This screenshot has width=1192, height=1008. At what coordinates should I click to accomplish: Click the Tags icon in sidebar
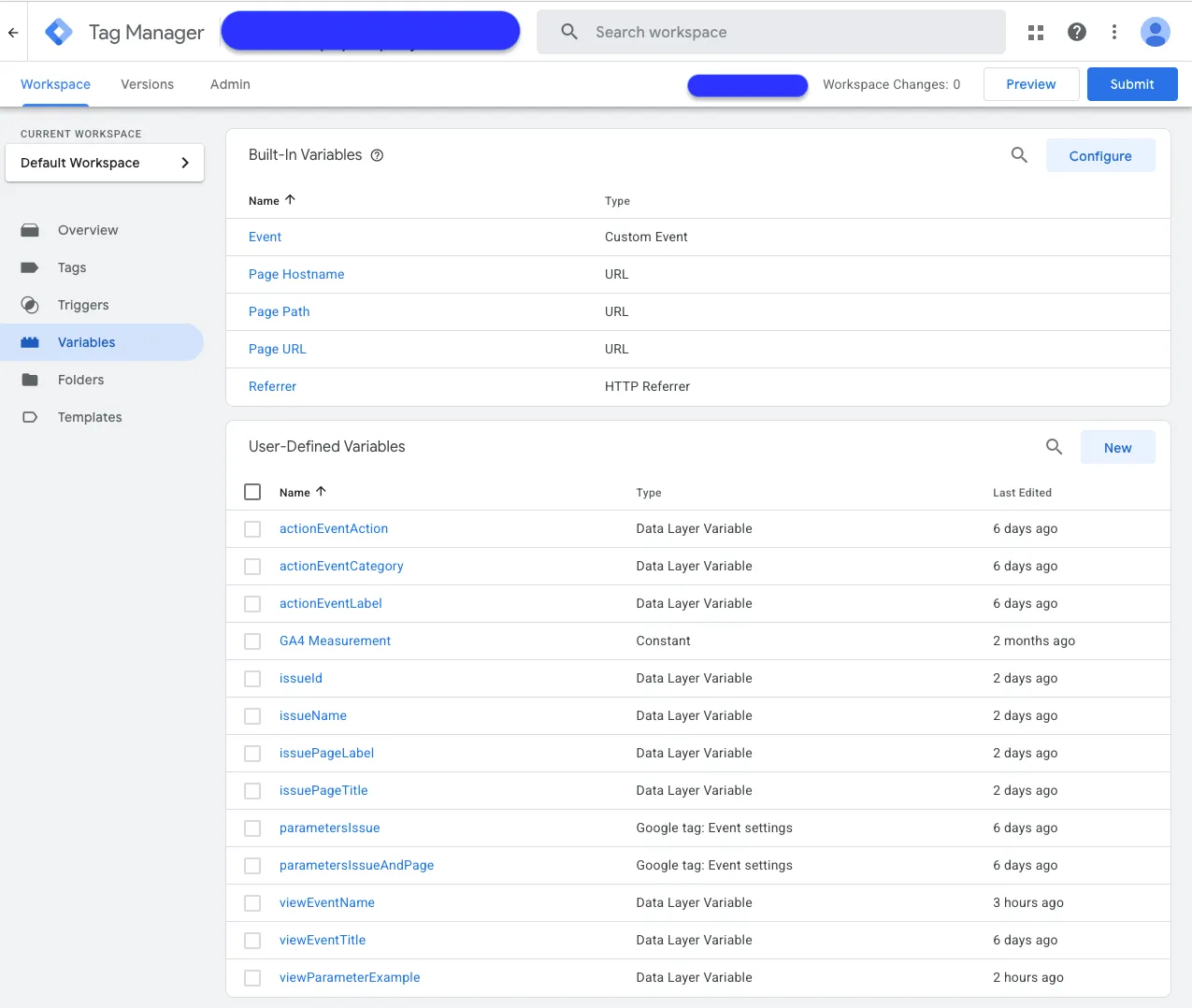30,267
